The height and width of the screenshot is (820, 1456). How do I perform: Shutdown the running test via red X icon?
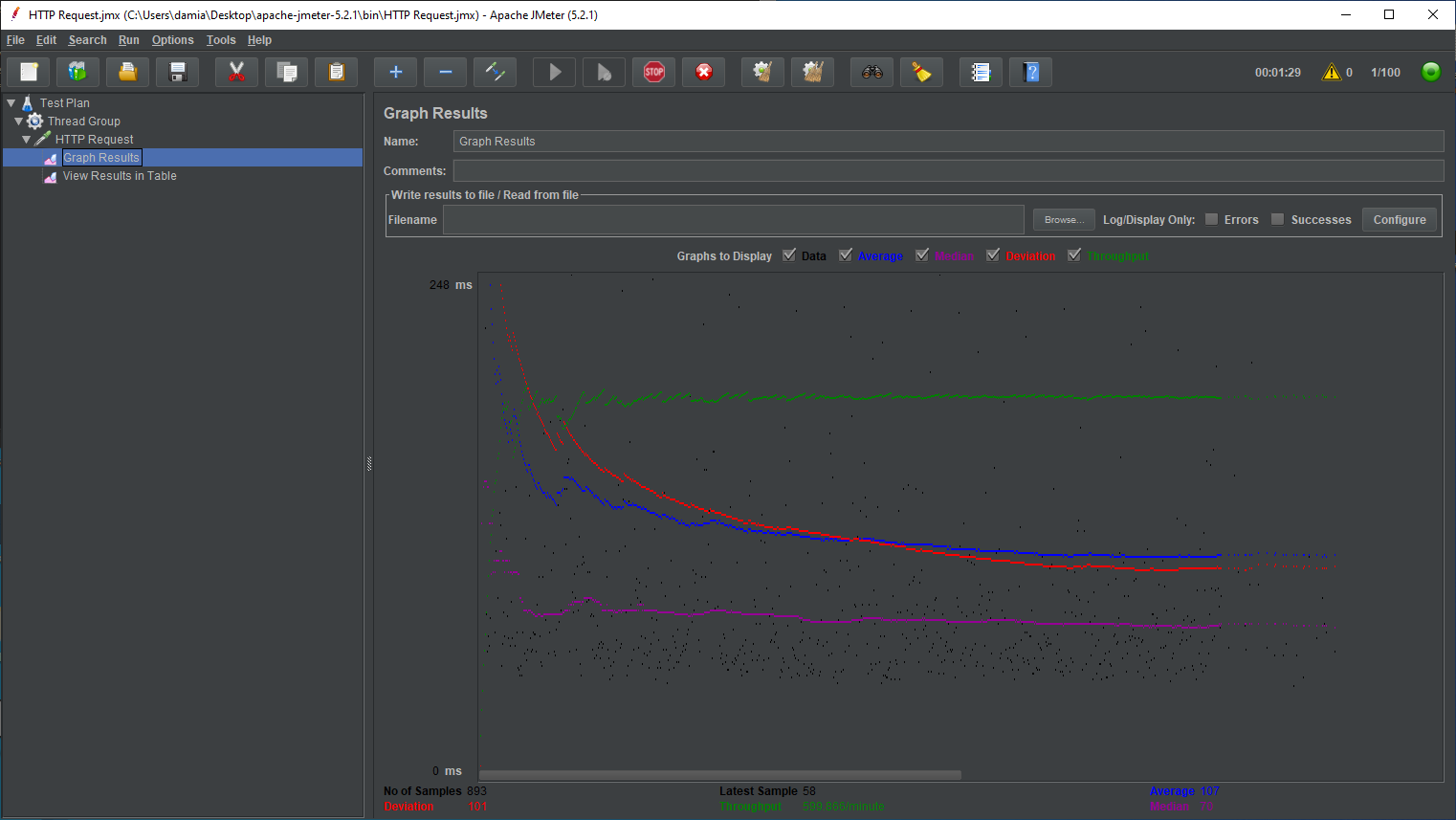tap(703, 71)
